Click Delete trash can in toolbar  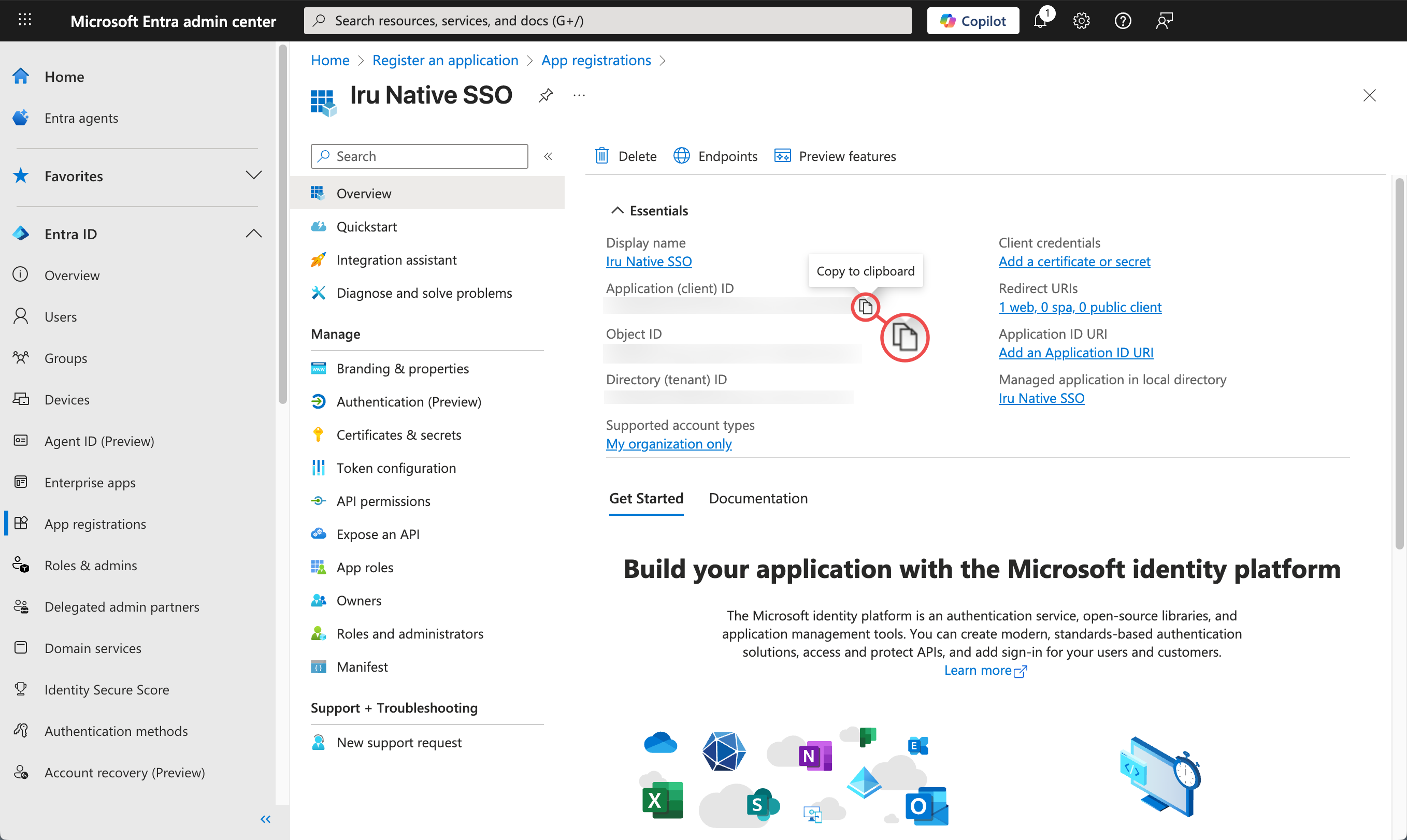pos(626,156)
